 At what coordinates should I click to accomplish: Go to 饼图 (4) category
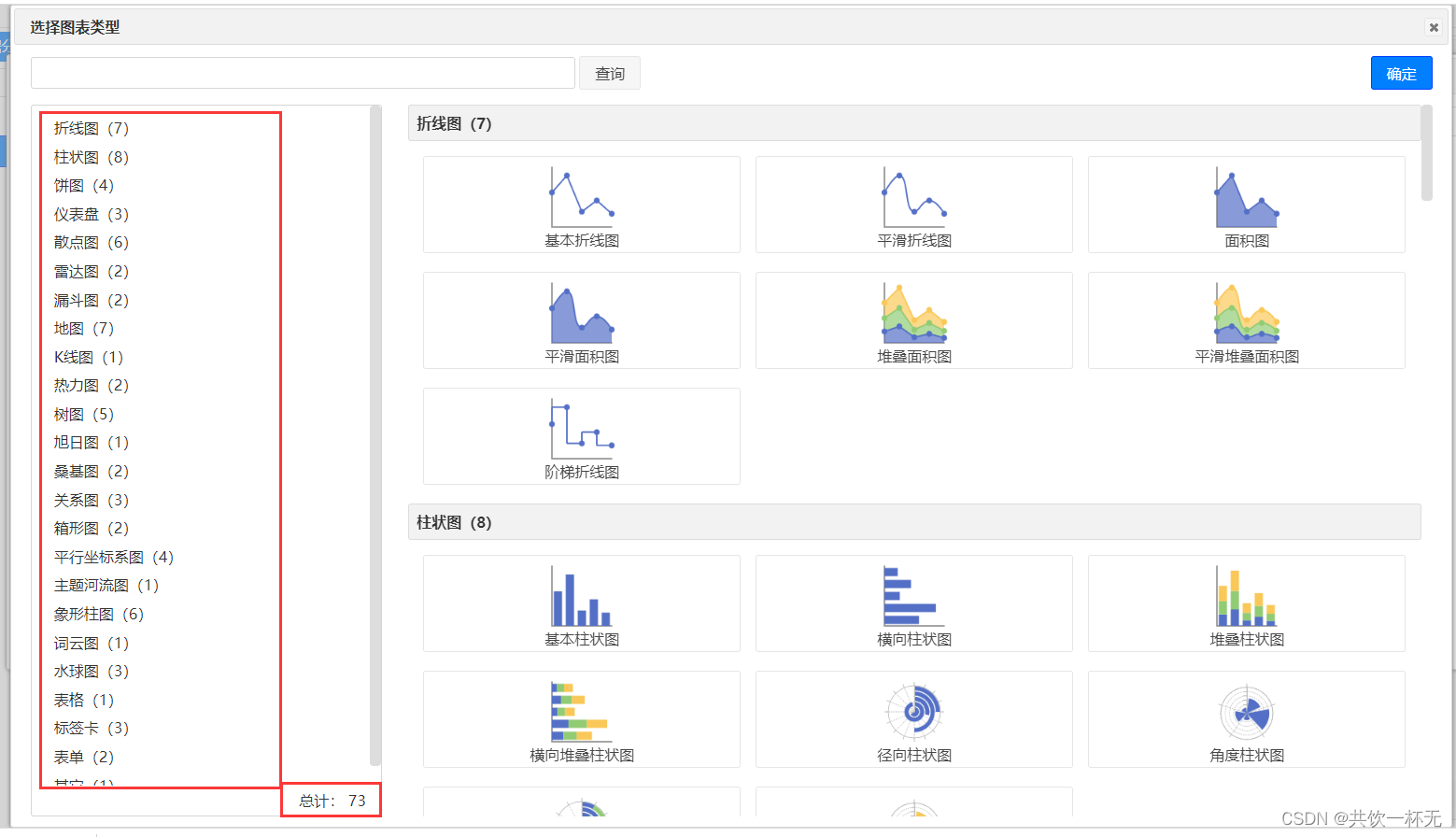tap(84, 185)
